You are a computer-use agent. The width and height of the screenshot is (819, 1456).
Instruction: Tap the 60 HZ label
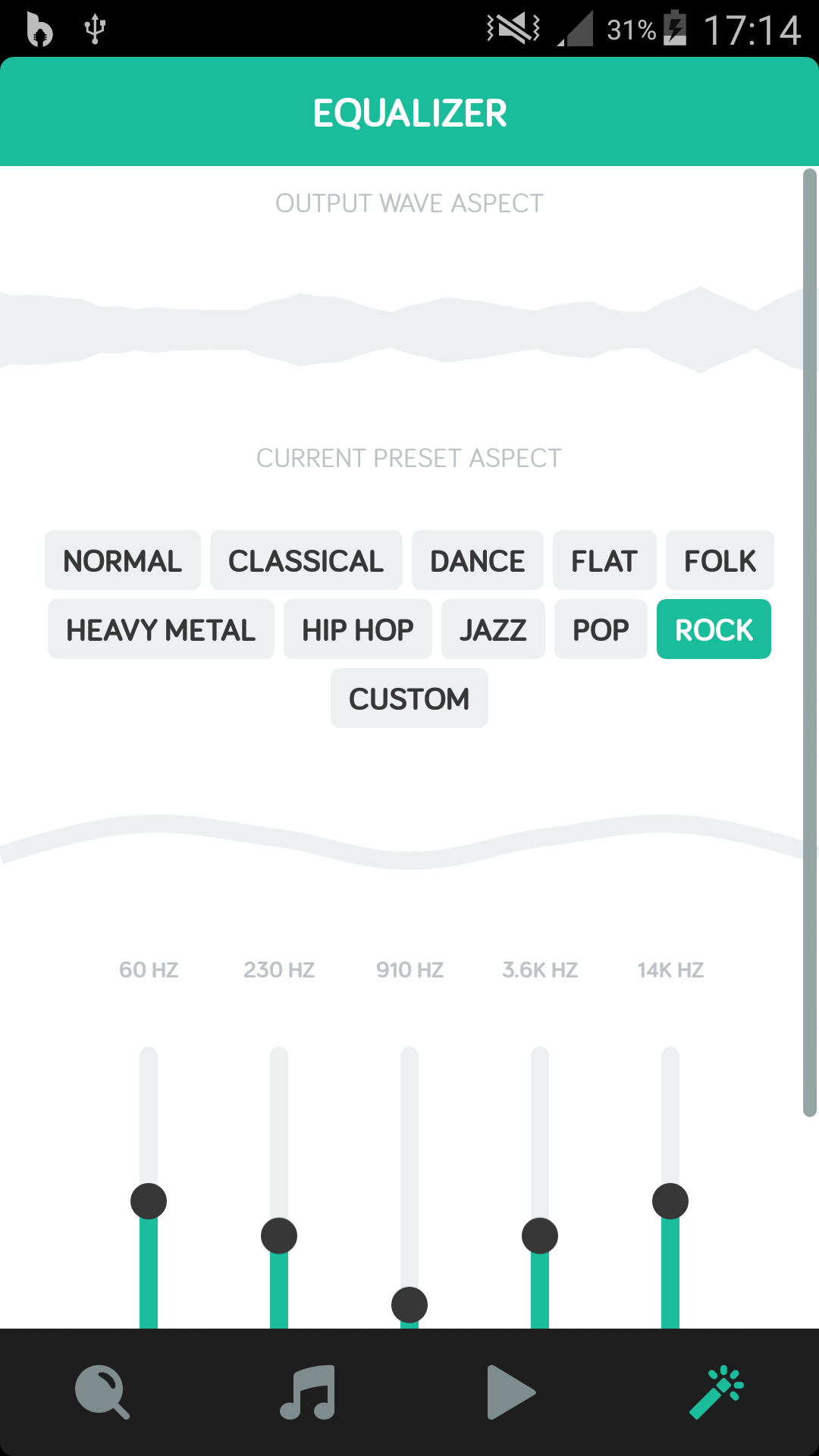pos(149,970)
